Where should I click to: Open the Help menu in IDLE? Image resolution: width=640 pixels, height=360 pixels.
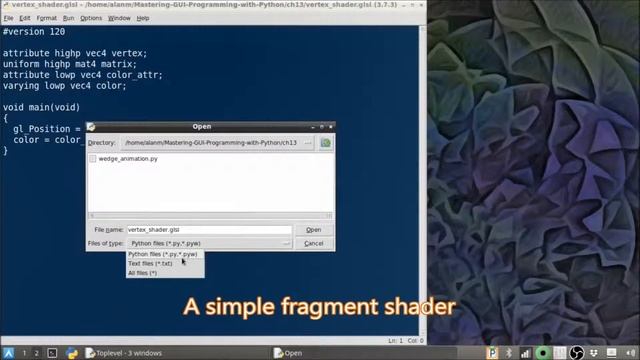pos(142,18)
